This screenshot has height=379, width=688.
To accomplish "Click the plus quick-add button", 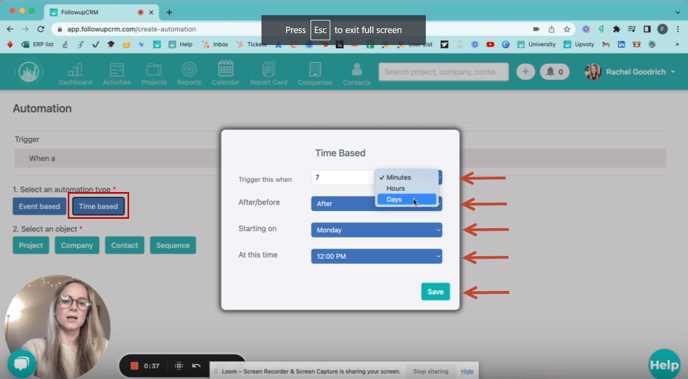I will (525, 72).
